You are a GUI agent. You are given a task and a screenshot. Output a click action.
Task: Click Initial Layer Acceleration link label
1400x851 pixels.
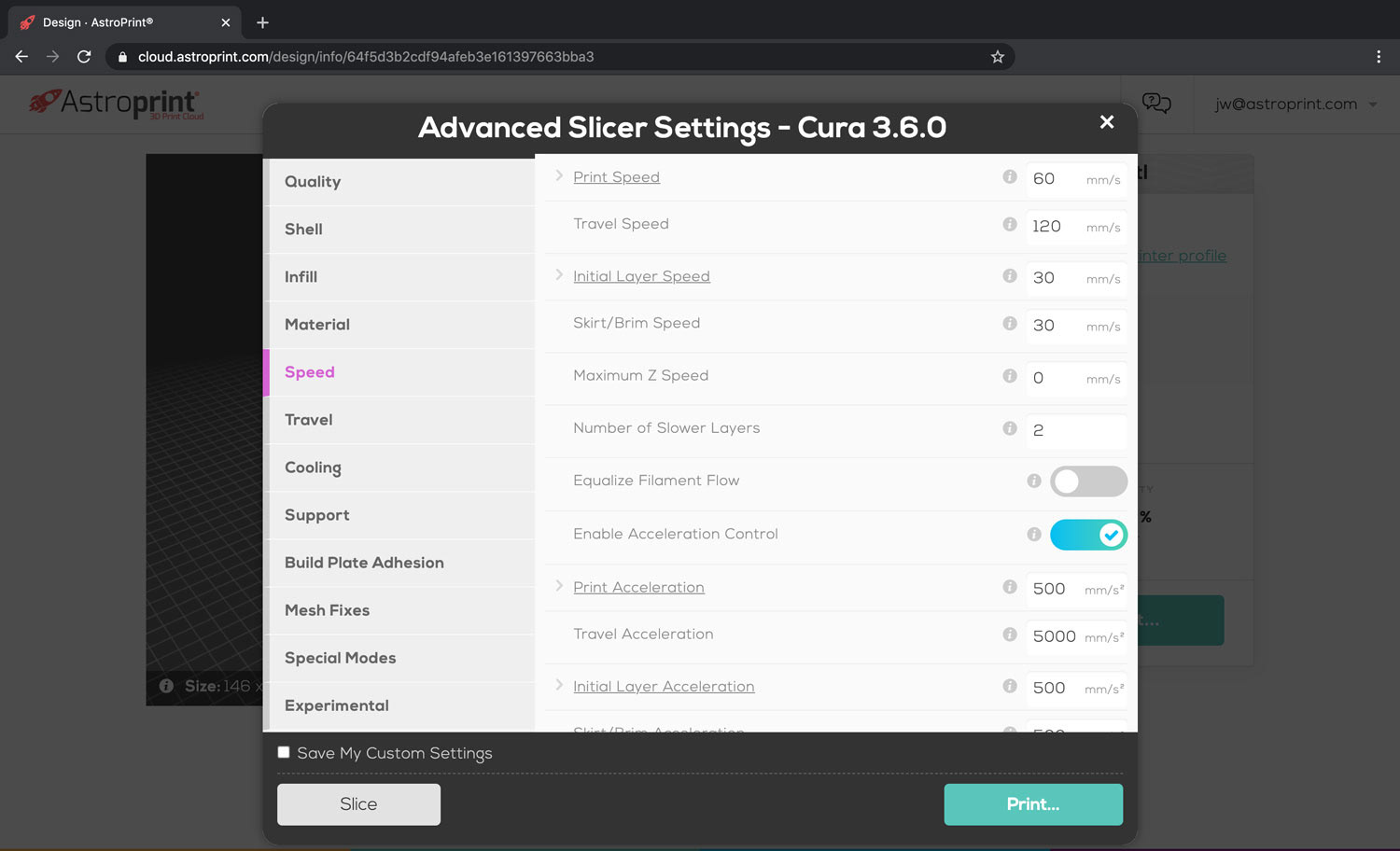664,686
